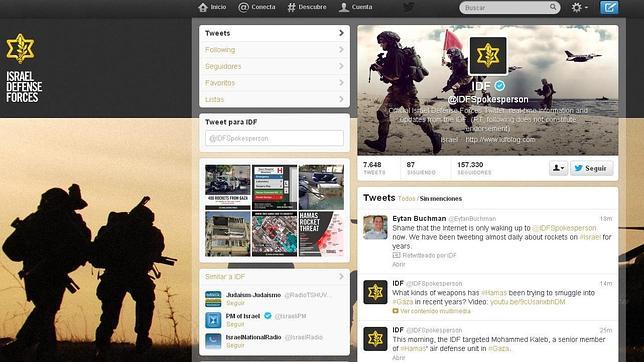644x362 pixels.
Task: Click the chevron on the Favoritos row
Action: (x=341, y=83)
